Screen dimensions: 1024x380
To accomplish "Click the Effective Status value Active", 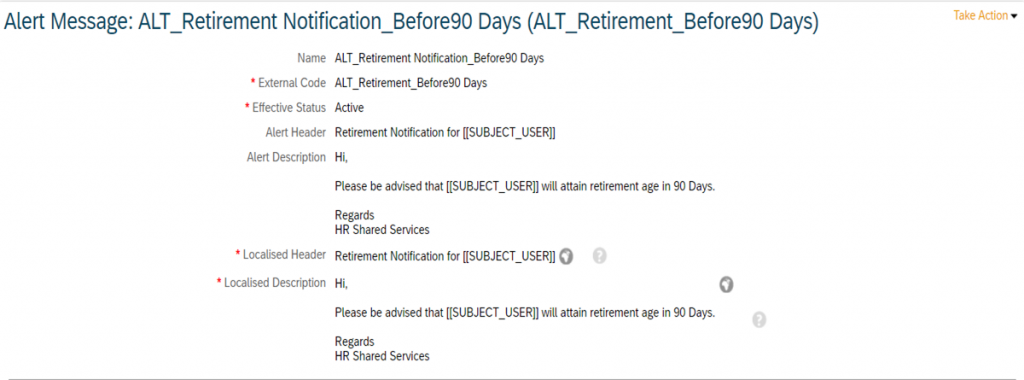I will [349, 108].
